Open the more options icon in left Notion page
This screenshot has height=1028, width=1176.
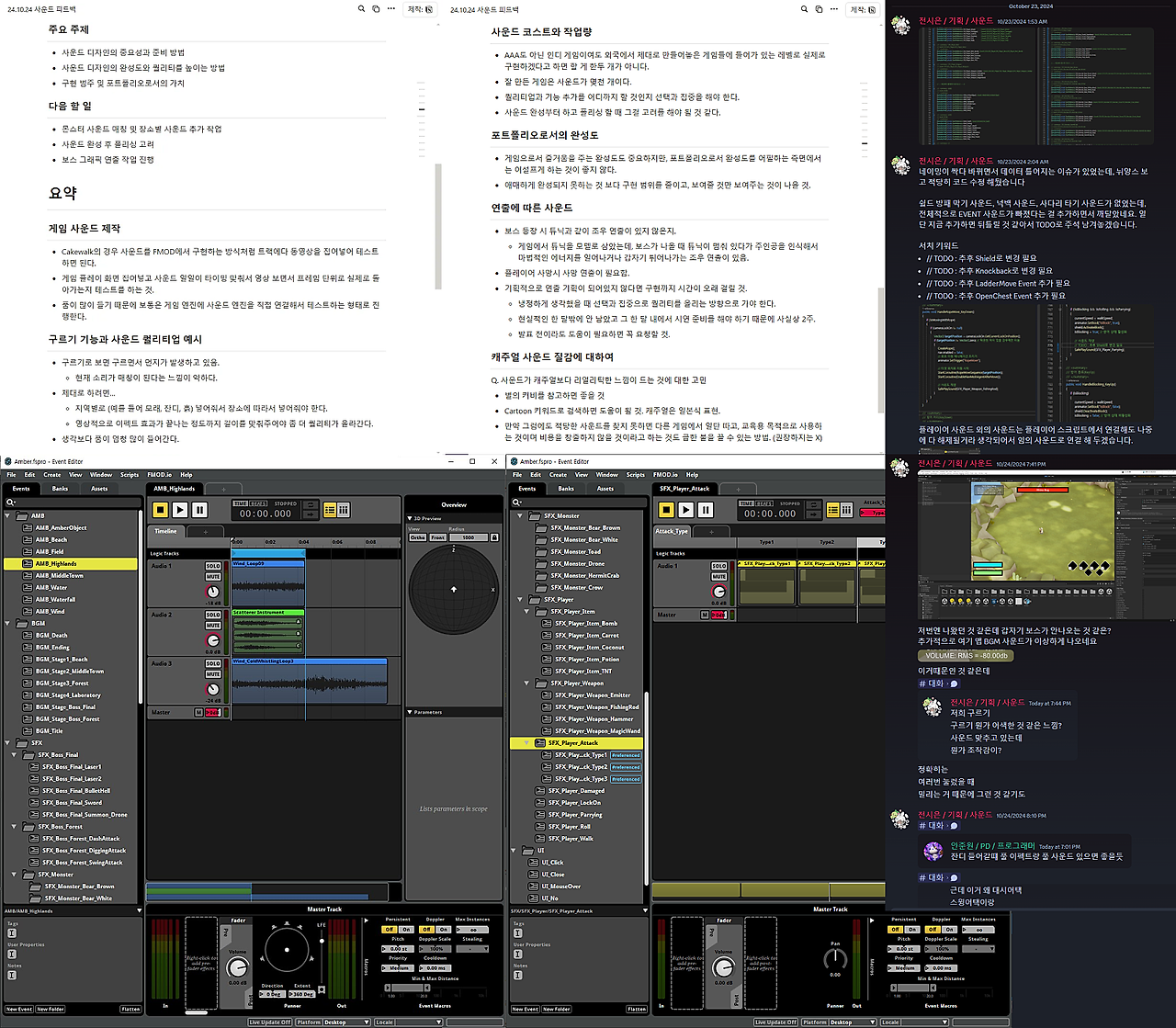coord(391,9)
